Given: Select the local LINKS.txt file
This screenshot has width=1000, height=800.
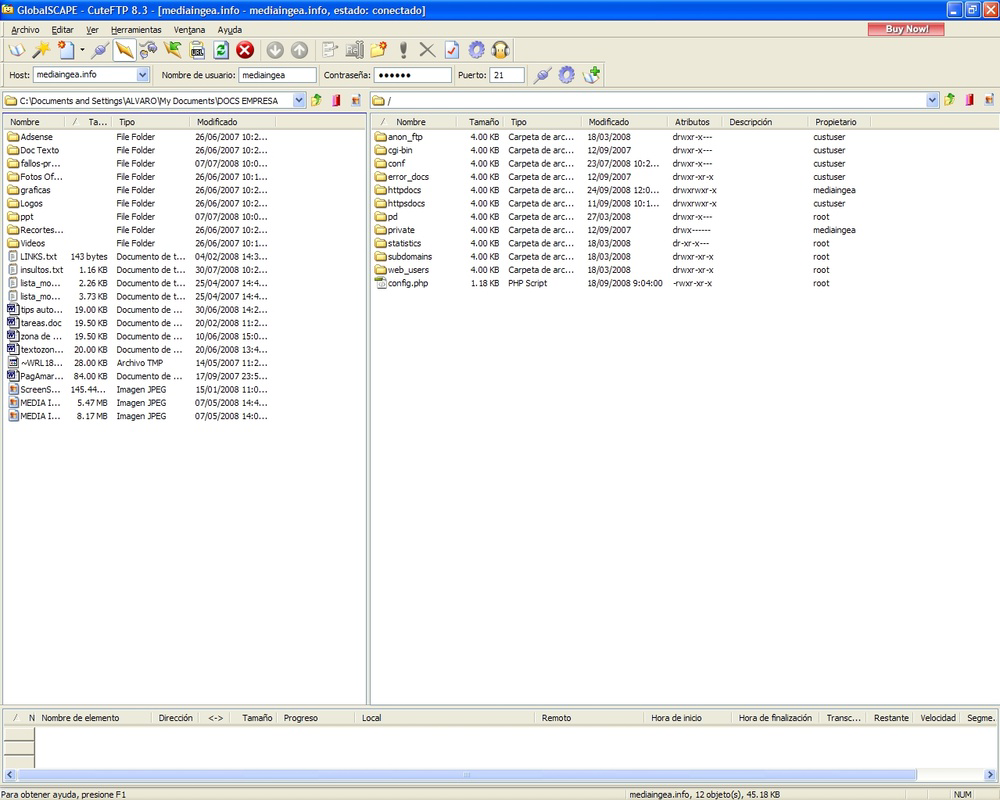Looking at the screenshot, I should coord(38,256).
